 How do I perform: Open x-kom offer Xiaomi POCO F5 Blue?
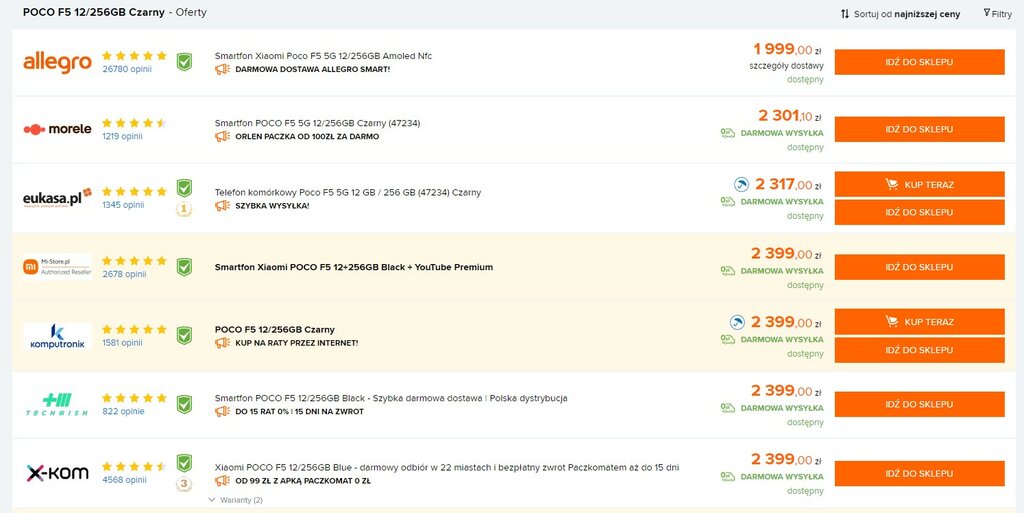447,467
